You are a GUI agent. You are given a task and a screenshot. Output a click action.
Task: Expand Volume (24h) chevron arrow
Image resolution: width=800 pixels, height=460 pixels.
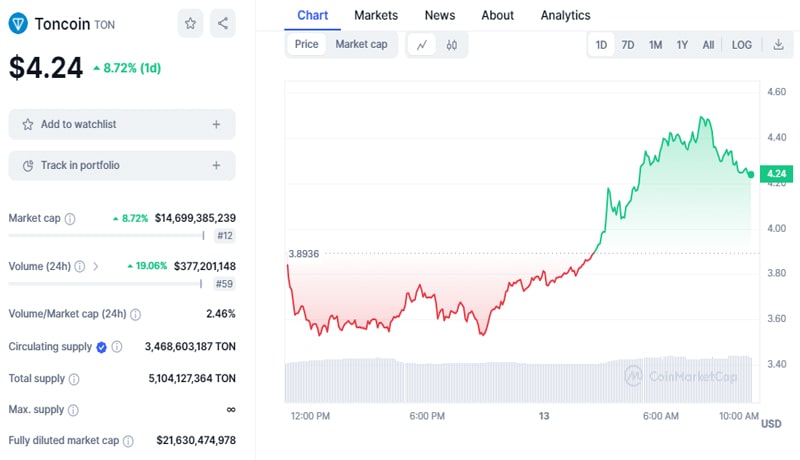(95, 266)
